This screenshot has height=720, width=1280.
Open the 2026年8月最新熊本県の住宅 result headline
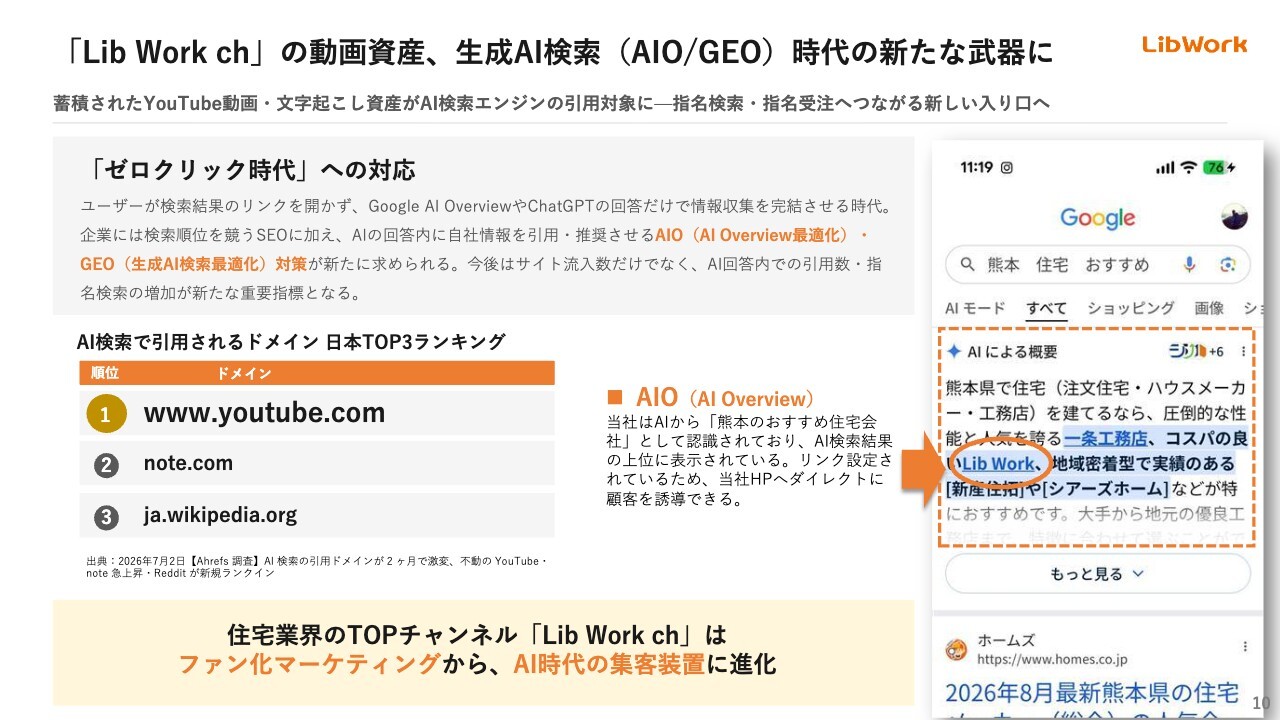click(1092, 693)
